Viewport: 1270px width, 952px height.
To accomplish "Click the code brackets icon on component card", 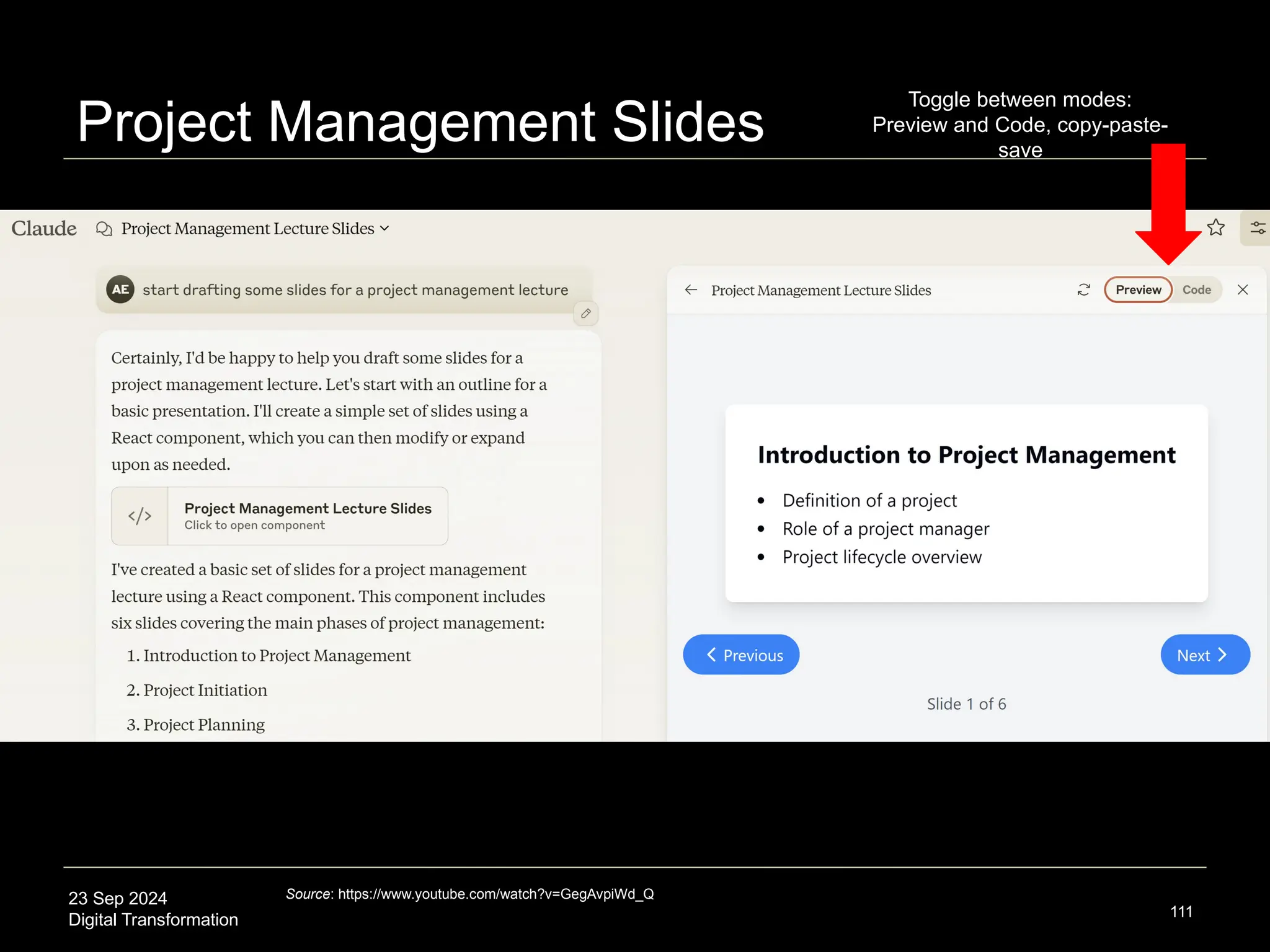I will point(140,516).
